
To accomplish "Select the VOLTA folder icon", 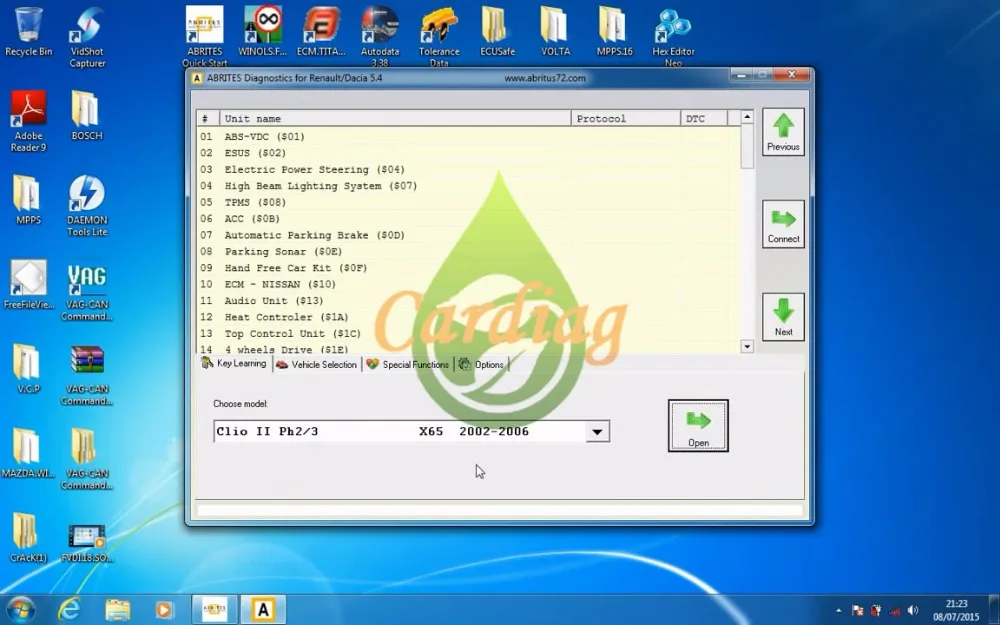I will click(x=555, y=32).
